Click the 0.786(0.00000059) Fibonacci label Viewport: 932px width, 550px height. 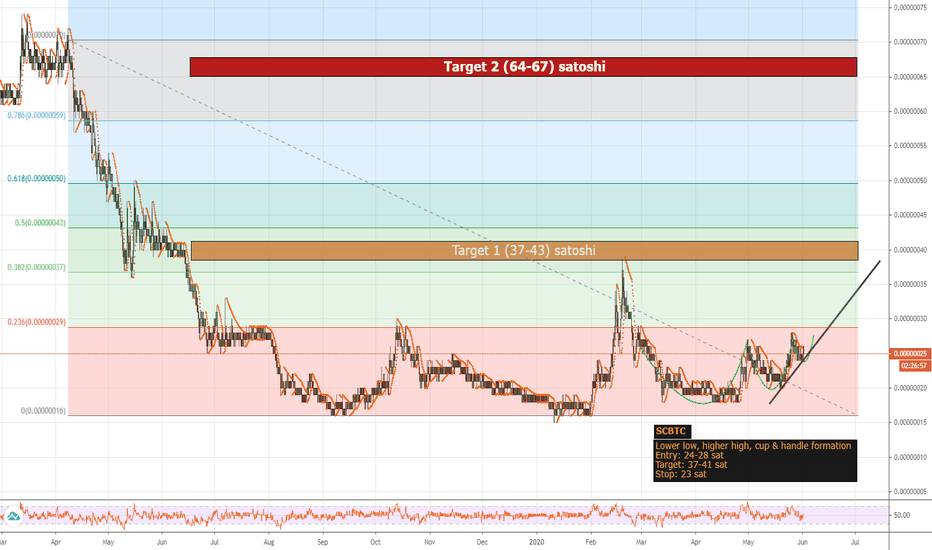[36, 115]
